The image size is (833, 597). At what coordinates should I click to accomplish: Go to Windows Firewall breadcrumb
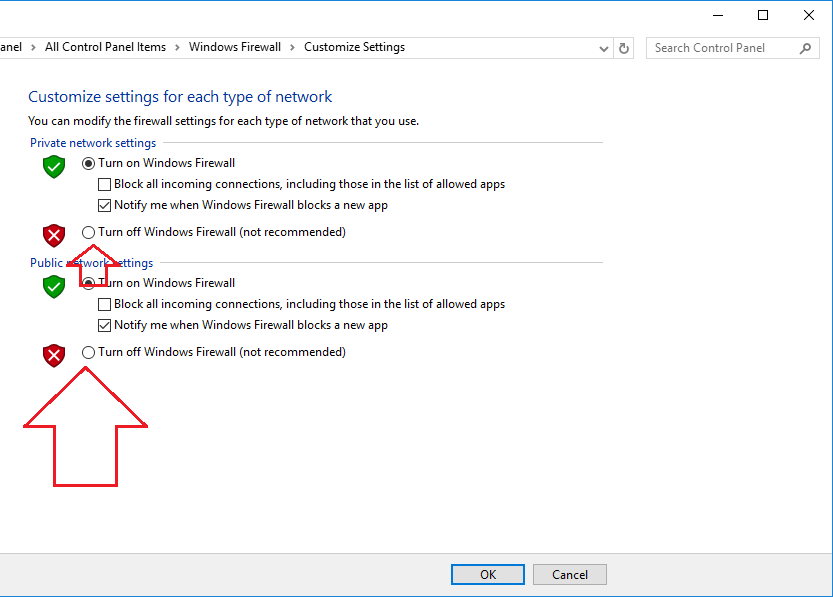[235, 47]
